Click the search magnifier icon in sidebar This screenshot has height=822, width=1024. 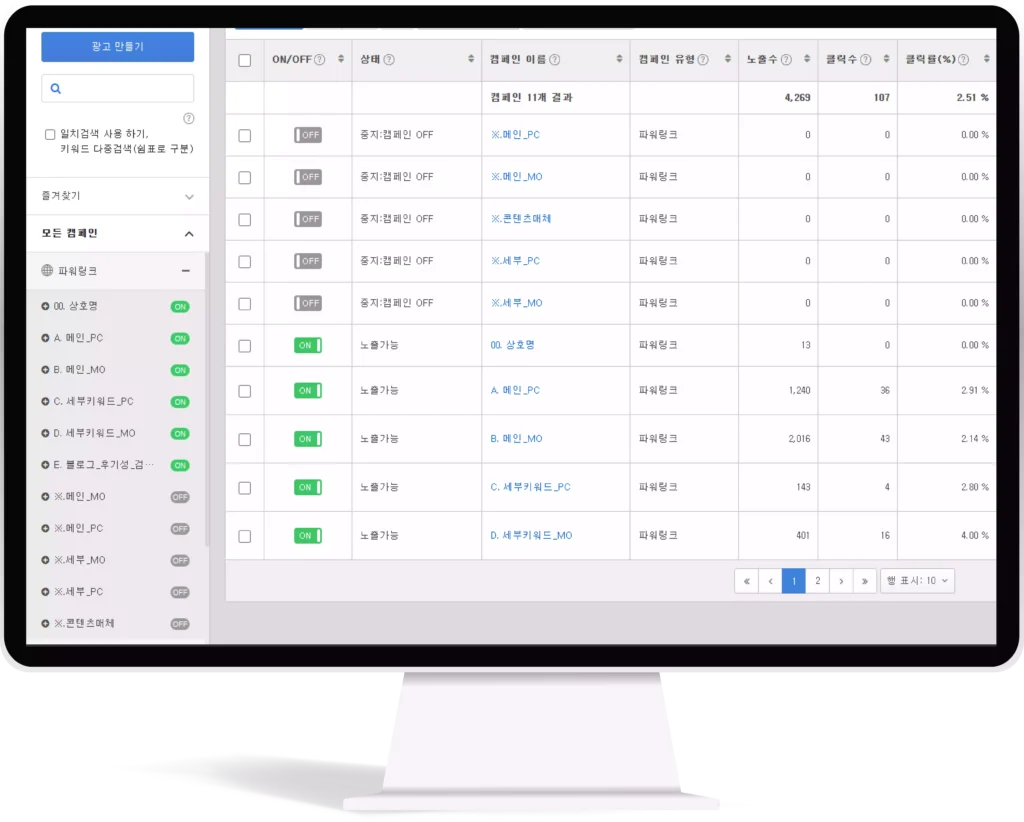(x=56, y=89)
